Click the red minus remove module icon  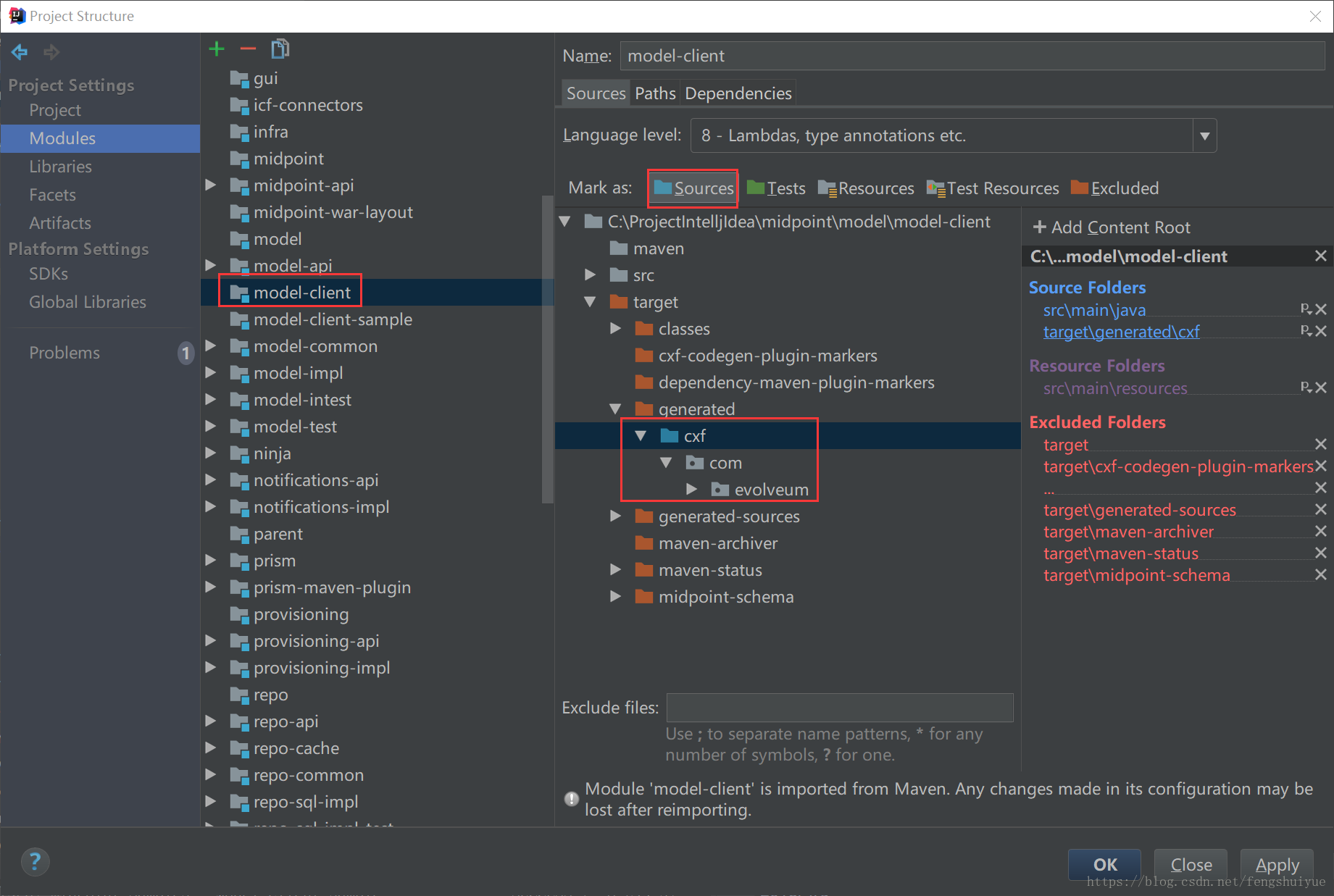click(249, 49)
